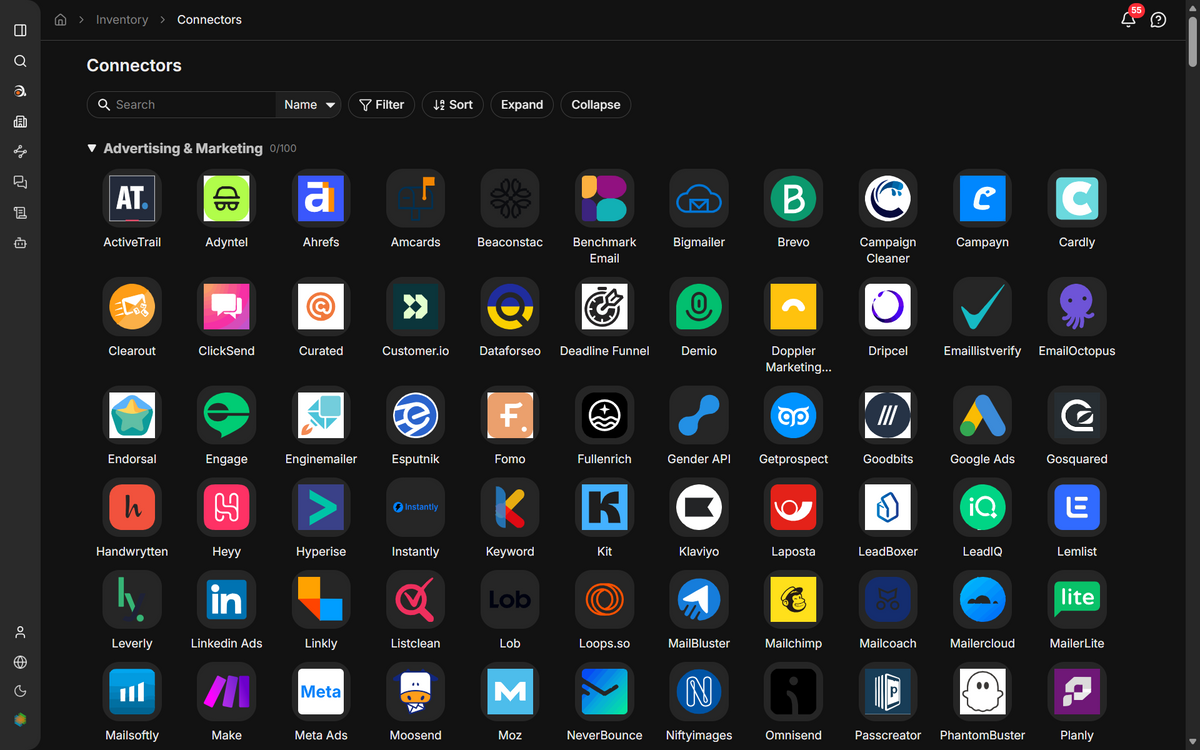The width and height of the screenshot is (1200, 750).
Task: Open the language globe icon
Action: click(x=20, y=662)
